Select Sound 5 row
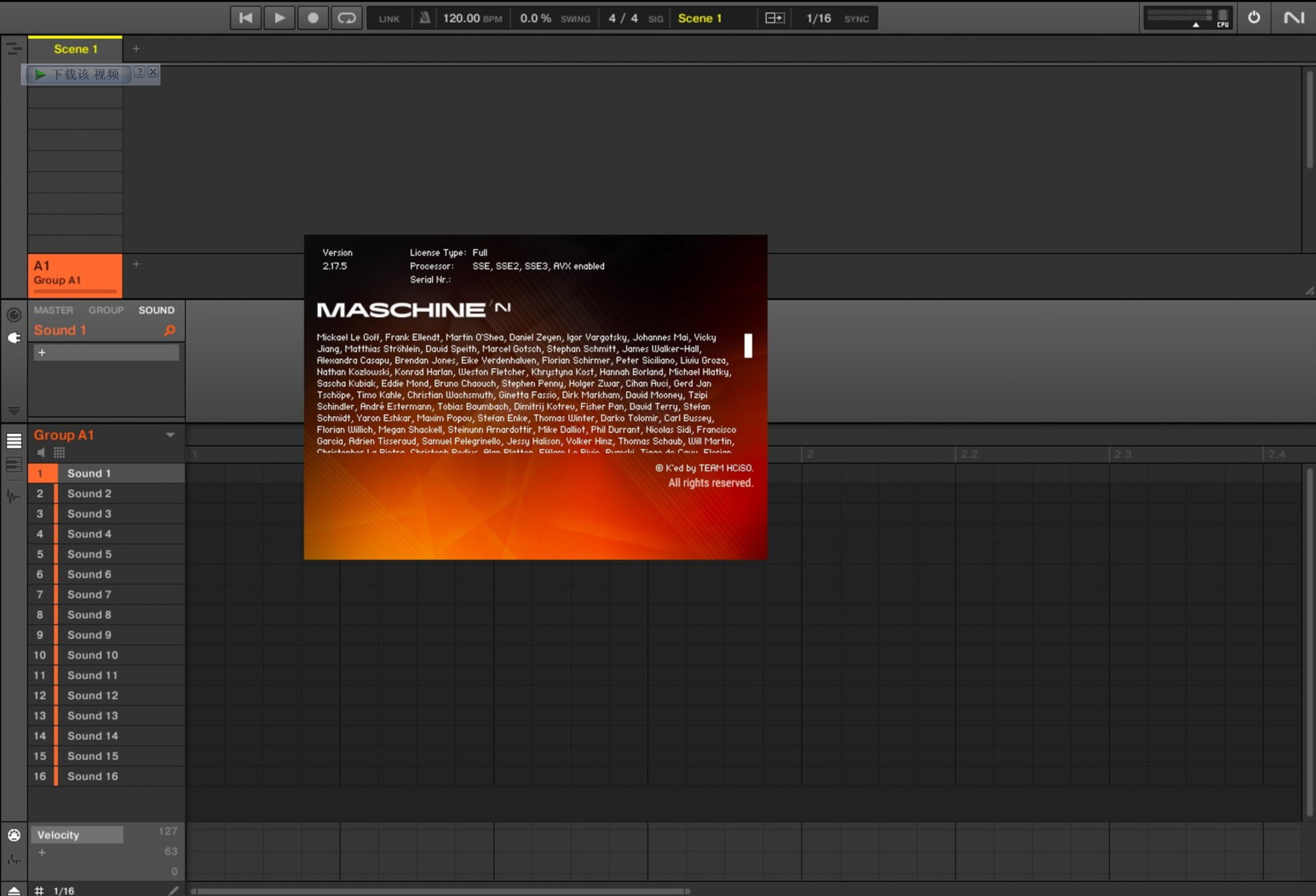Viewport: 1316px width, 896px height. [x=106, y=554]
